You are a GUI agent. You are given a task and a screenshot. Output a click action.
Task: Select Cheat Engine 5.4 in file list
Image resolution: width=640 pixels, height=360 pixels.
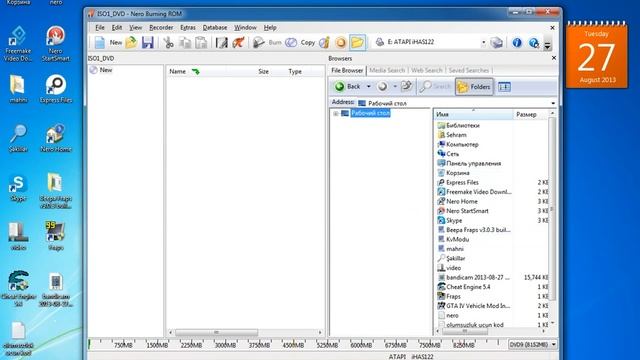click(x=464, y=287)
